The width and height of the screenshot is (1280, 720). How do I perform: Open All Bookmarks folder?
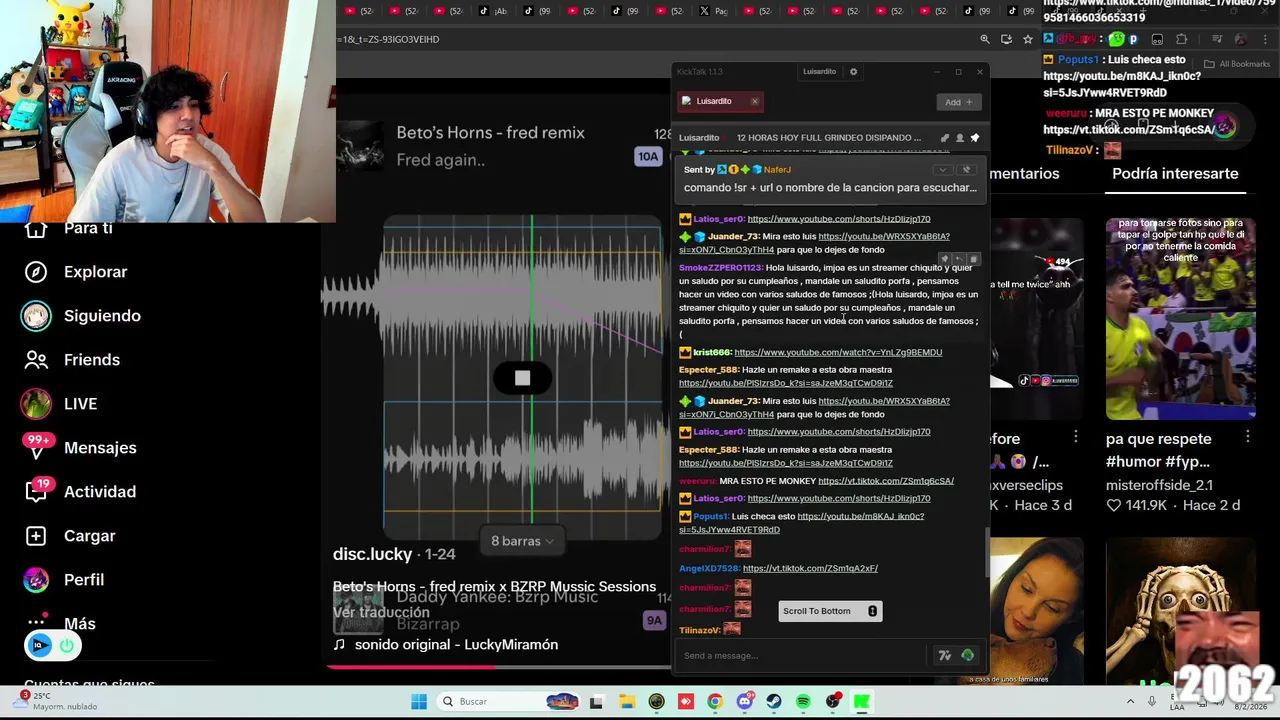pyautogui.click(x=1237, y=64)
